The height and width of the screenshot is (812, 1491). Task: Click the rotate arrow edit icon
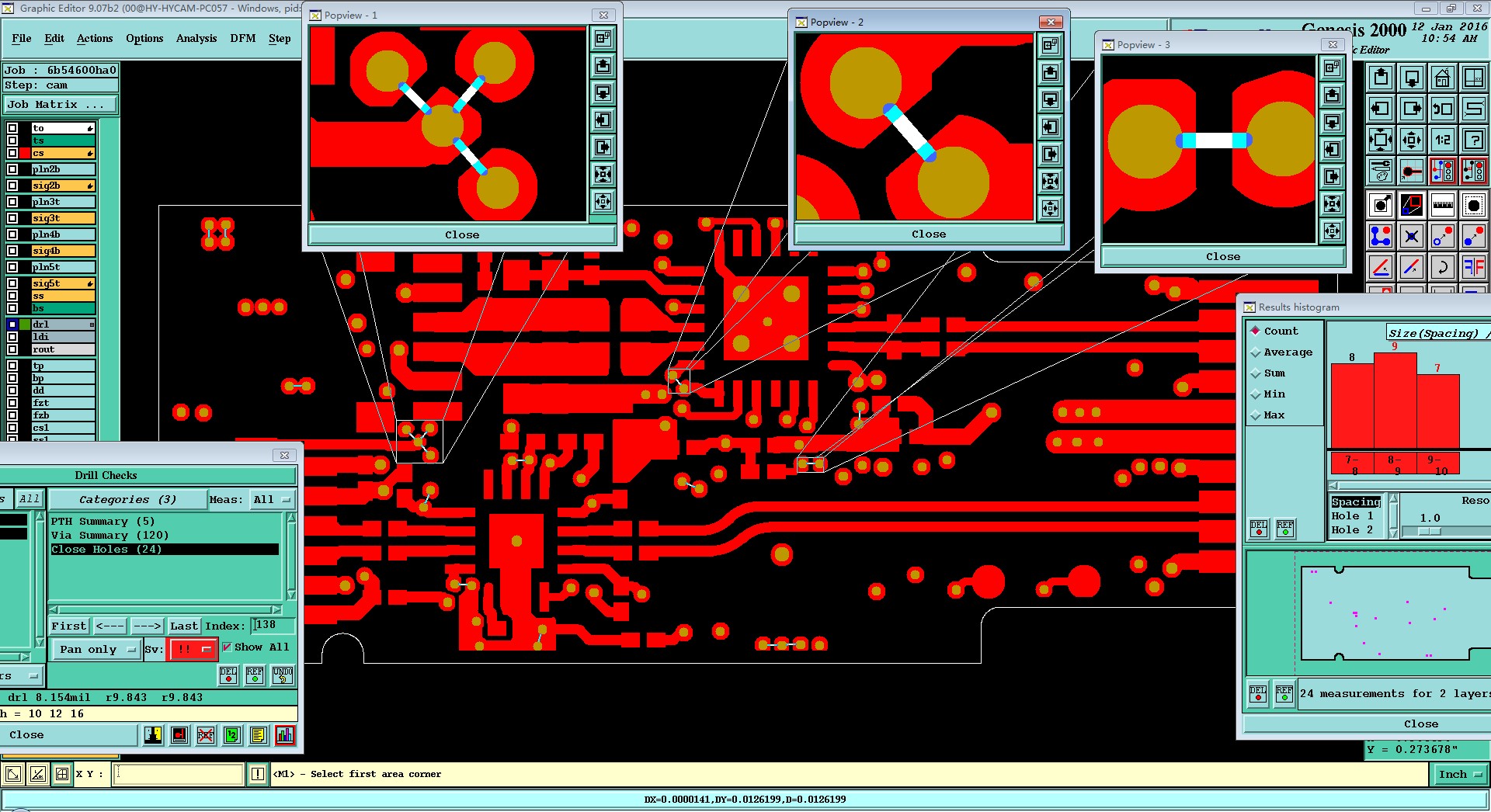(x=1442, y=268)
